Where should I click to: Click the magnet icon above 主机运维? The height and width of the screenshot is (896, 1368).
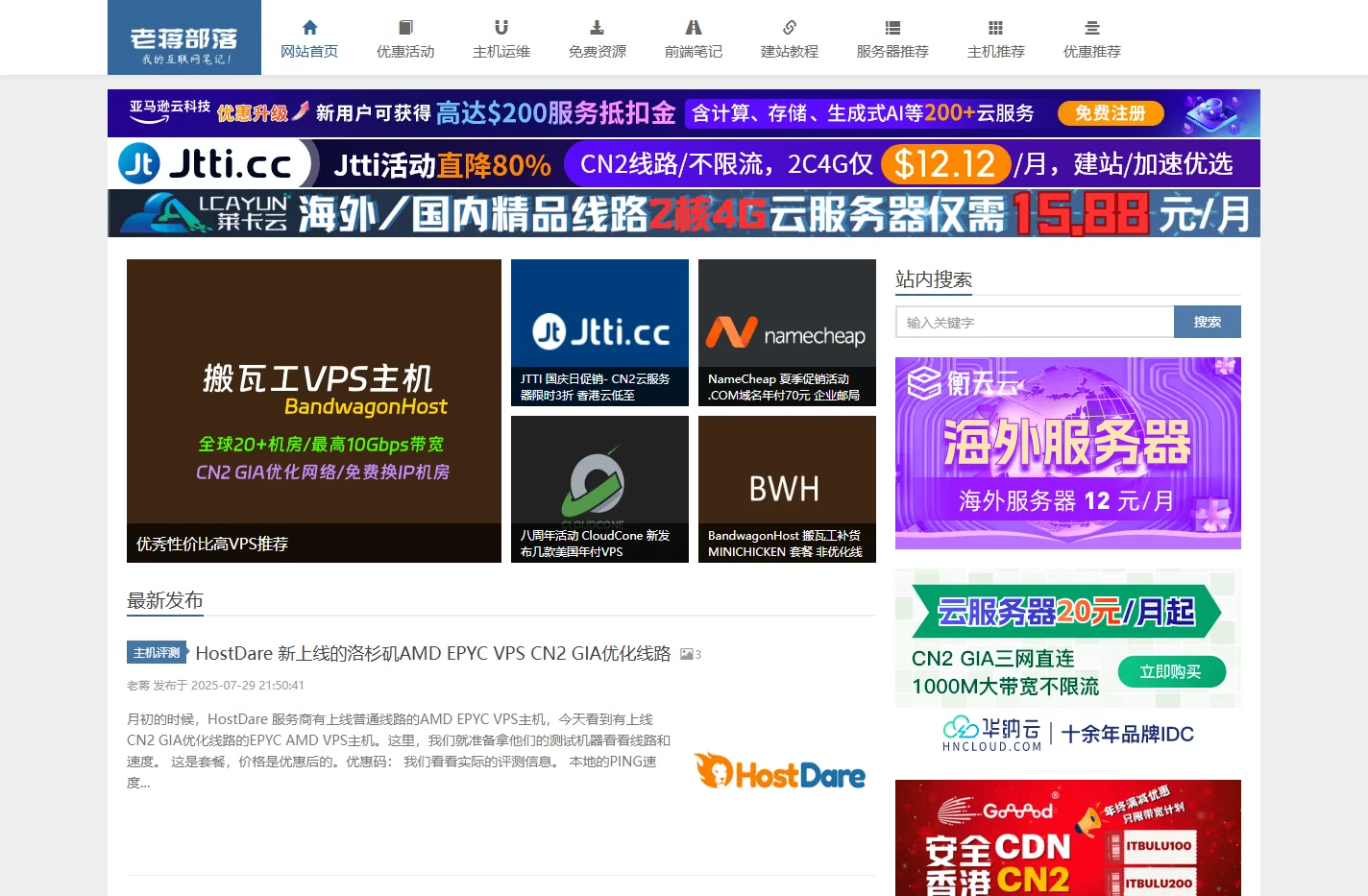(x=501, y=28)
